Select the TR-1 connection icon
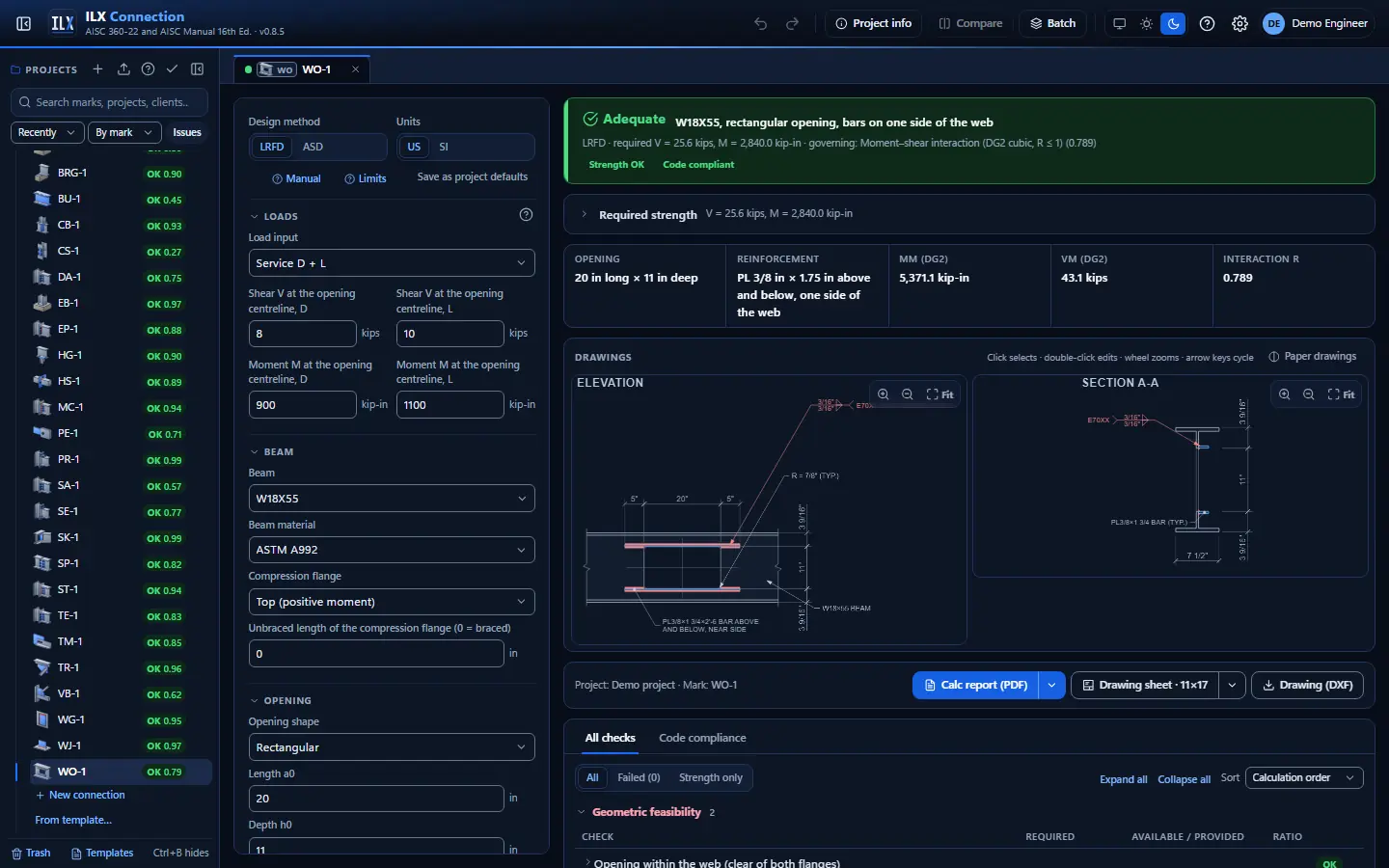Screen dimensions: 1389x868 pyautogui.click(x=41, y=667)
